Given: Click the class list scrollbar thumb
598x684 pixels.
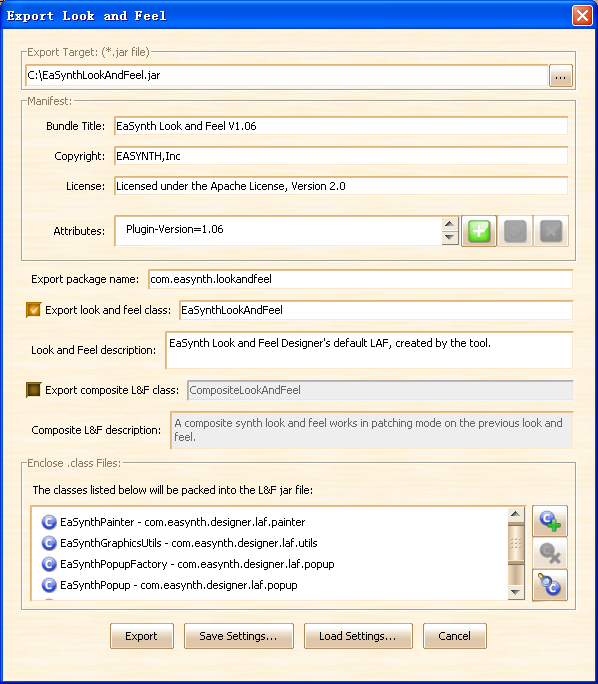Looking at the screenshot, I should click(516, 543).
